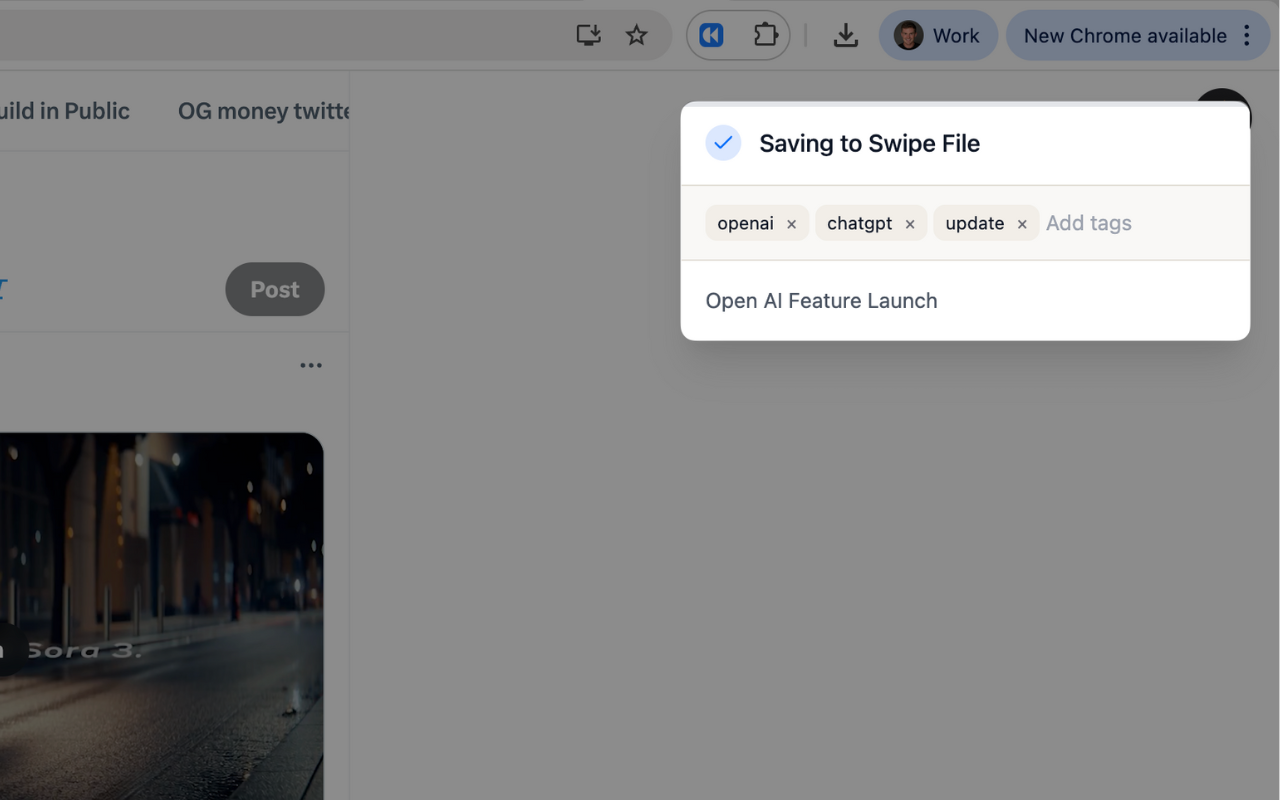Open the Sora street video thumbnail
Image resolution: width=1280 pixels, height=800 pixels.
click(161, 616)
